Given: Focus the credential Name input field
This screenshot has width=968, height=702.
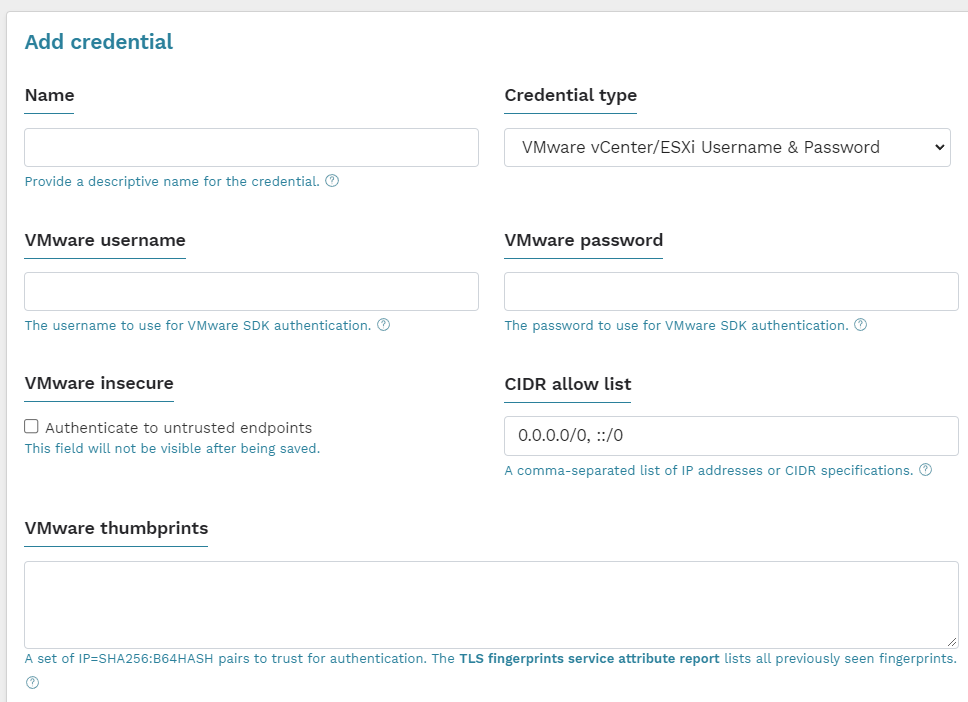Looking at the screenshot, I should click(251, 148).
